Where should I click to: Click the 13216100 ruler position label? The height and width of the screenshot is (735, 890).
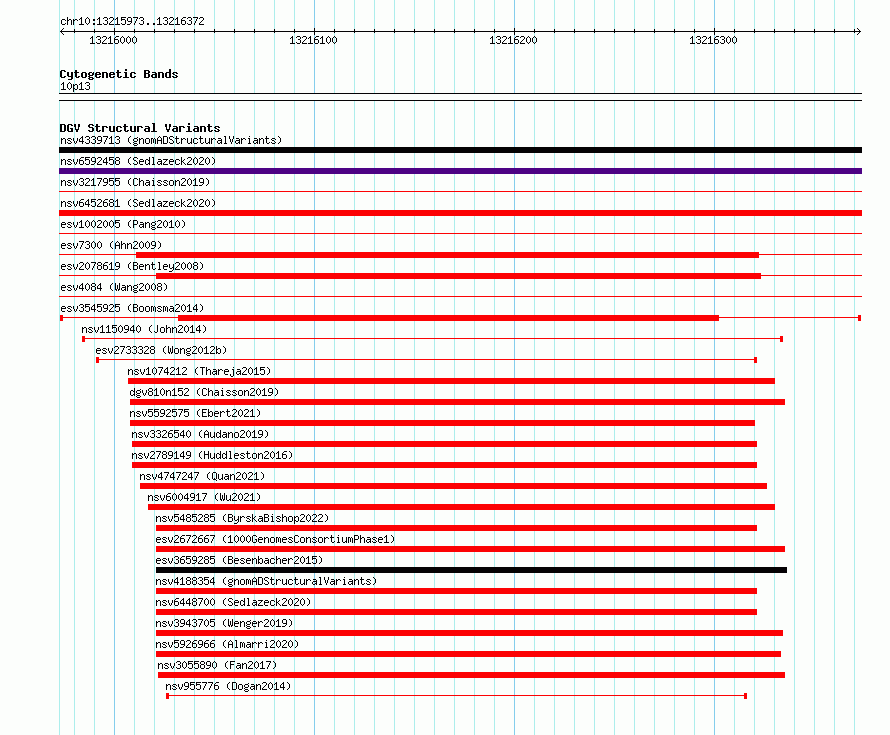point(313,40)
